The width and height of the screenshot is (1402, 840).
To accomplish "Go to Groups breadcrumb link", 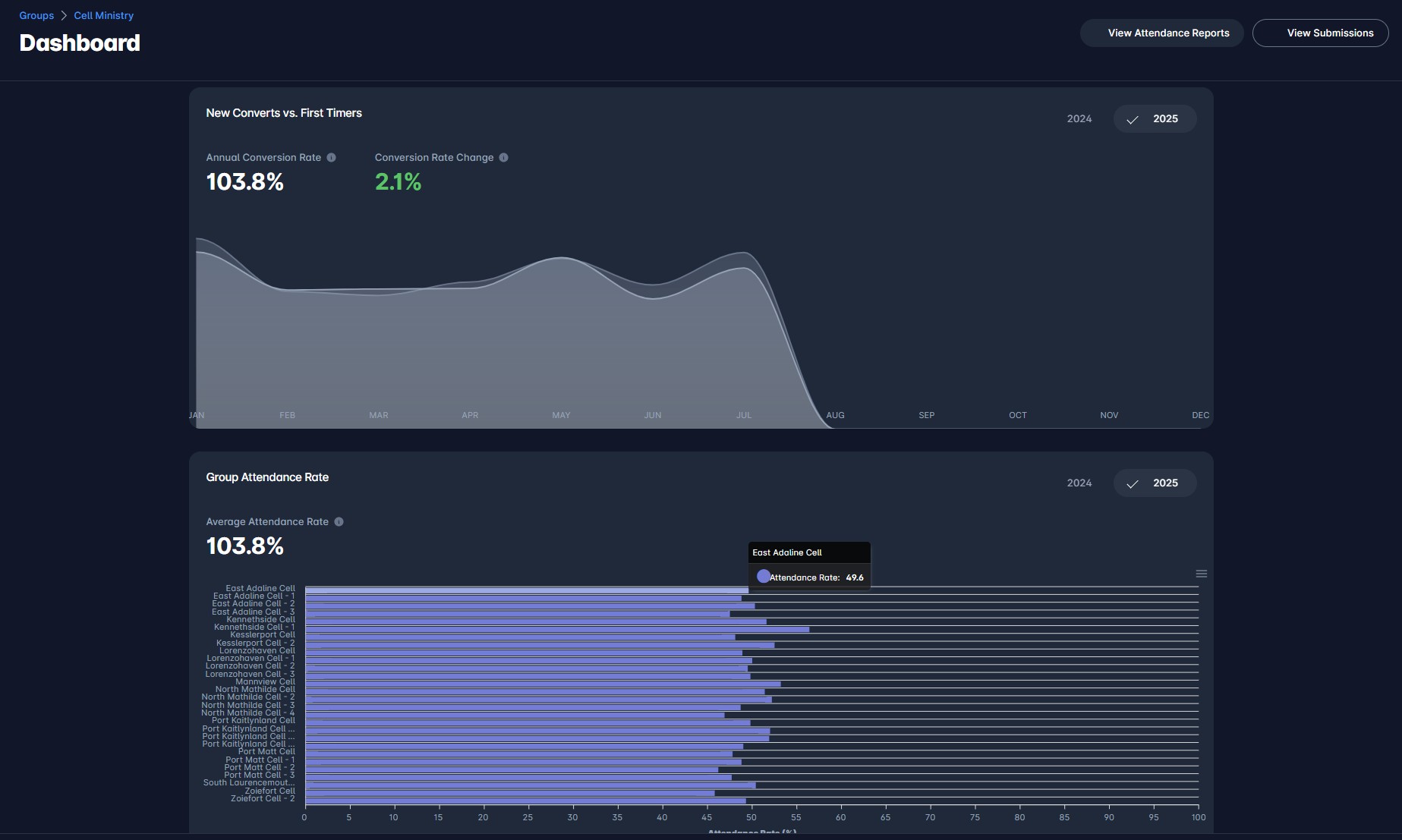I will [x=36, y=16].
